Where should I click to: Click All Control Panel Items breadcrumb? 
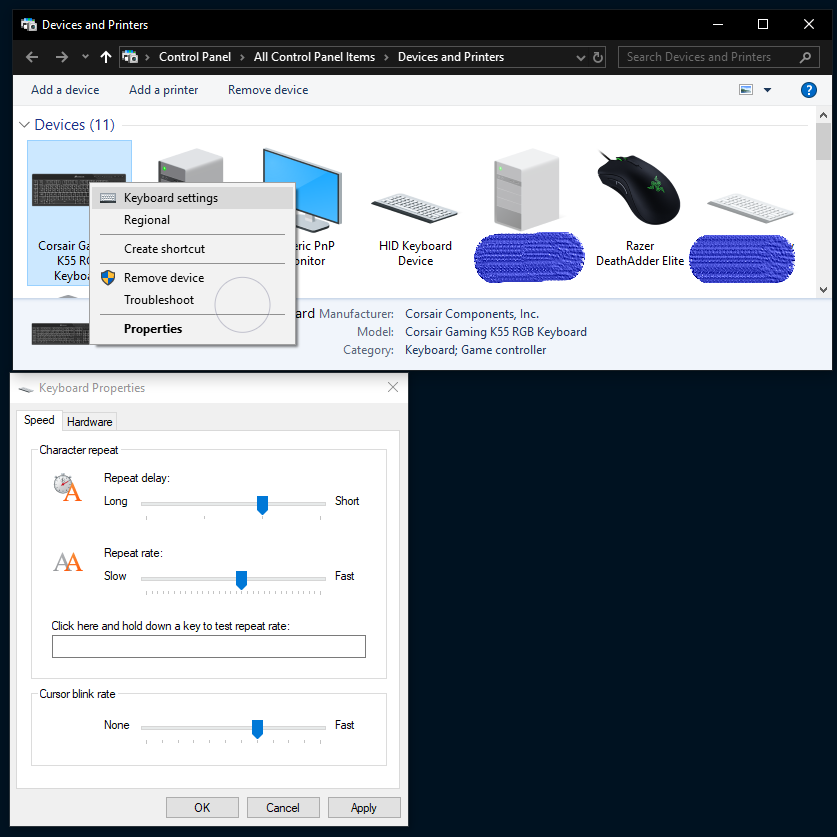tap(314, 57)
